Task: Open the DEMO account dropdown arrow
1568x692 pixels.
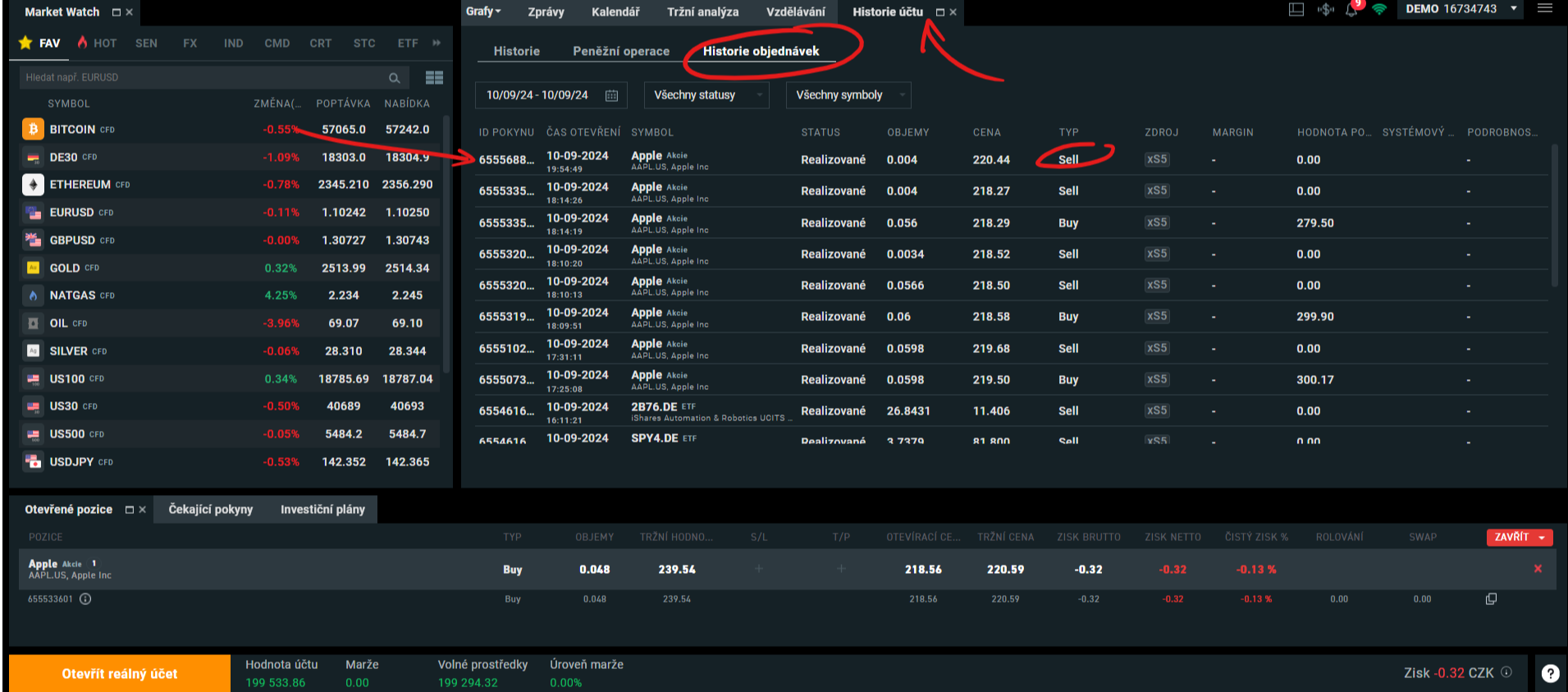Action: [1513, 9]
